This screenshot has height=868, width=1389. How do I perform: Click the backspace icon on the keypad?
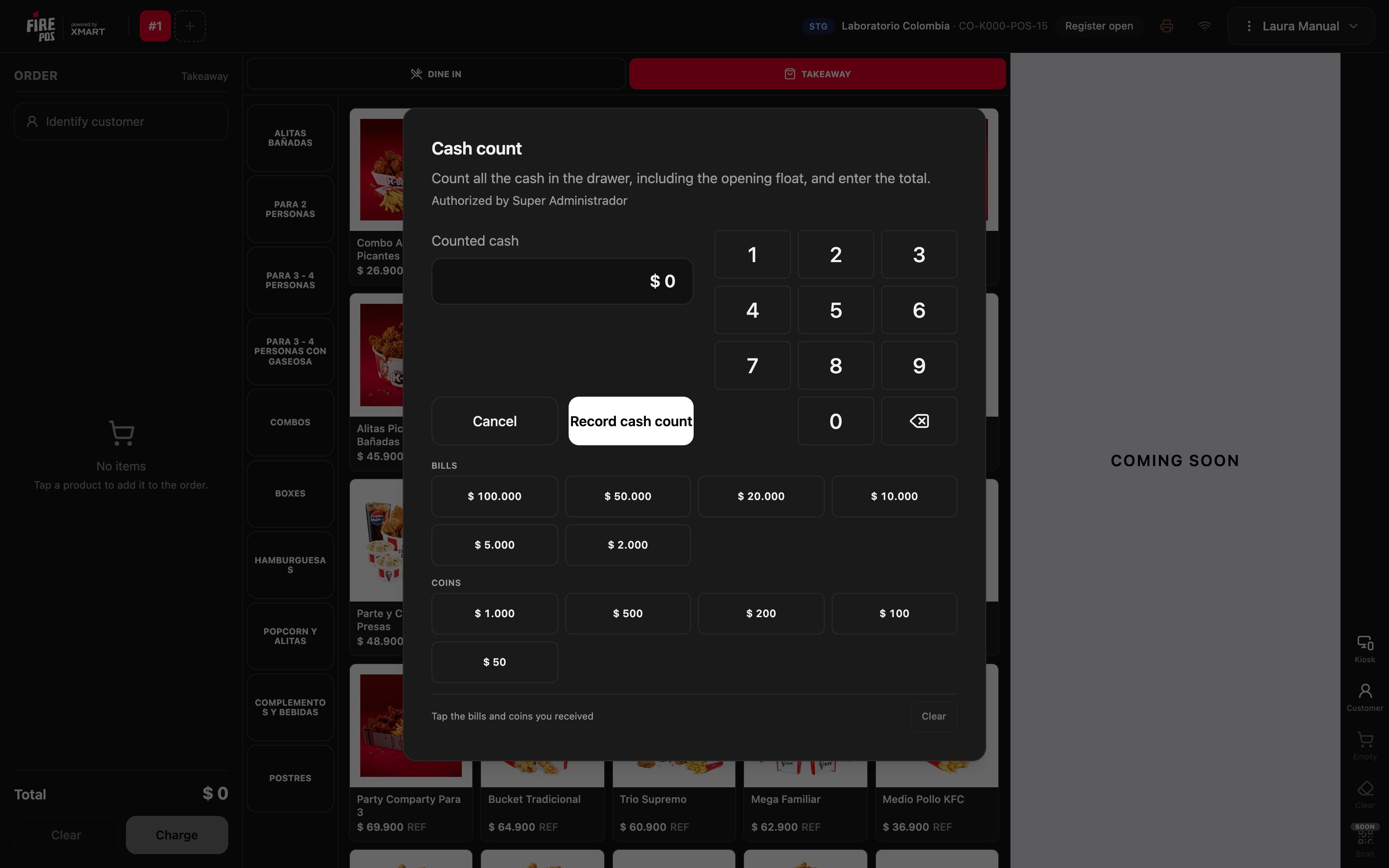[919, 421]
